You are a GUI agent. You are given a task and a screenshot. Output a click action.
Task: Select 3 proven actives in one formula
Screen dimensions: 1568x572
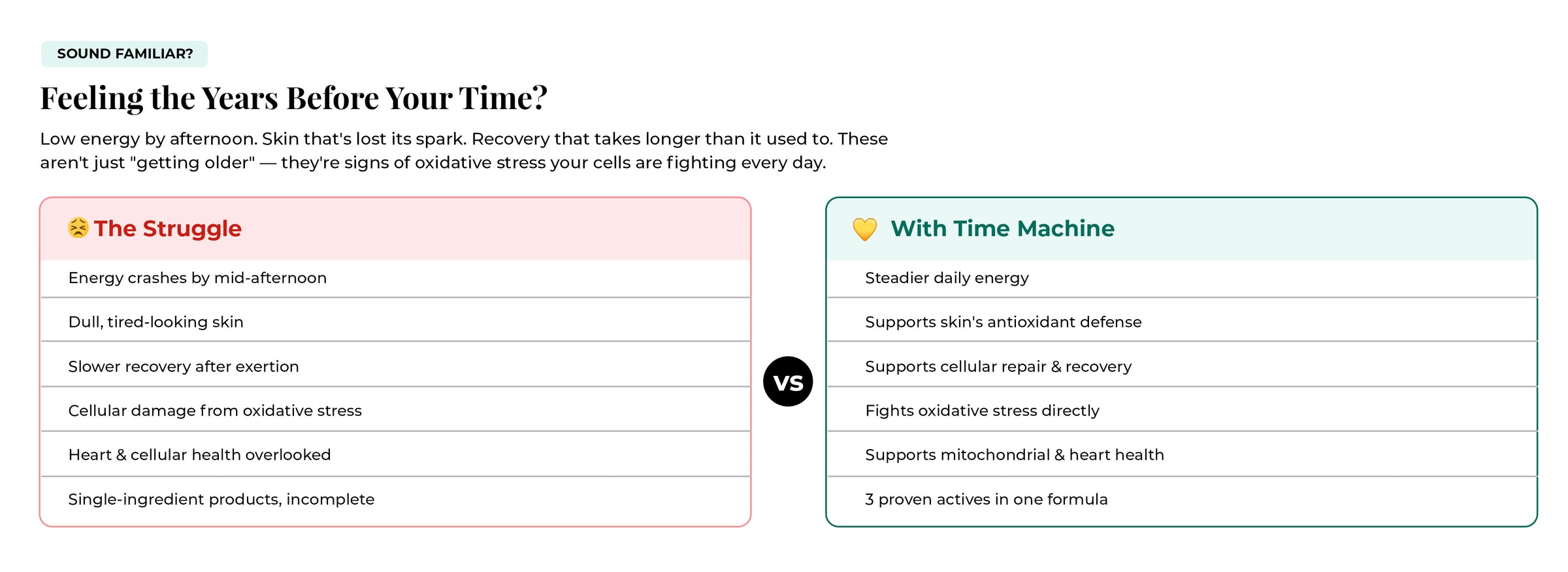tap(1182, 499)
